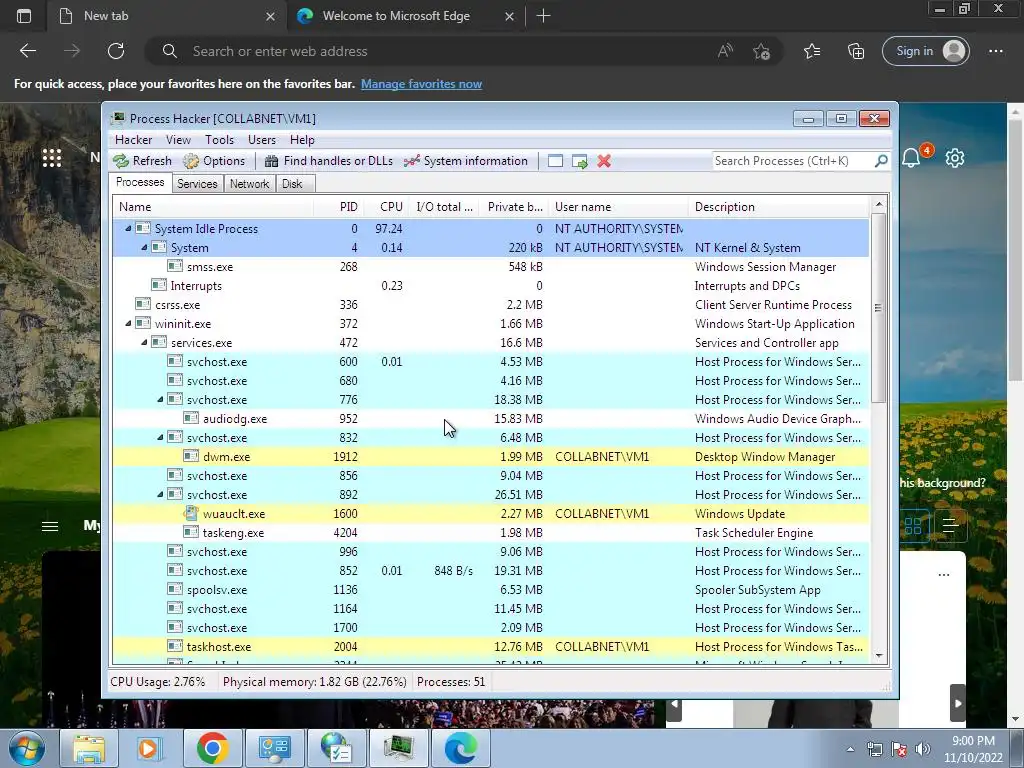Collapse the wininit.exe tree node

(x=128, y=323)
